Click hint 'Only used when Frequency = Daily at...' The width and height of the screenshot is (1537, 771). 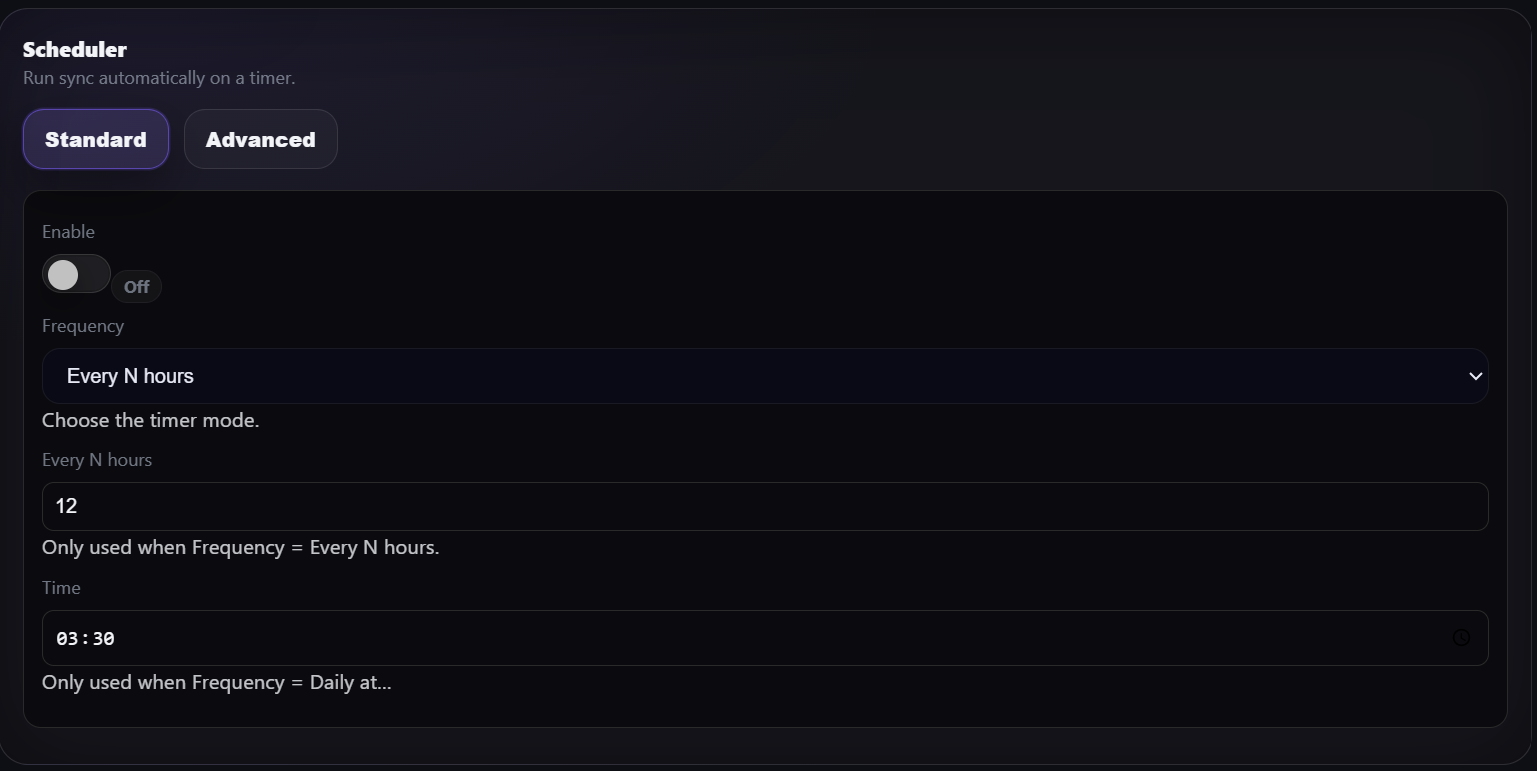[x=216, y=683]
